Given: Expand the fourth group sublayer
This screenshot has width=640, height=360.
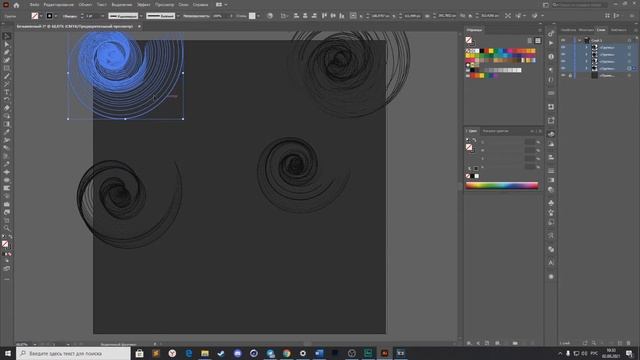Looking at the screenshot, I should (x=587, y=68).
